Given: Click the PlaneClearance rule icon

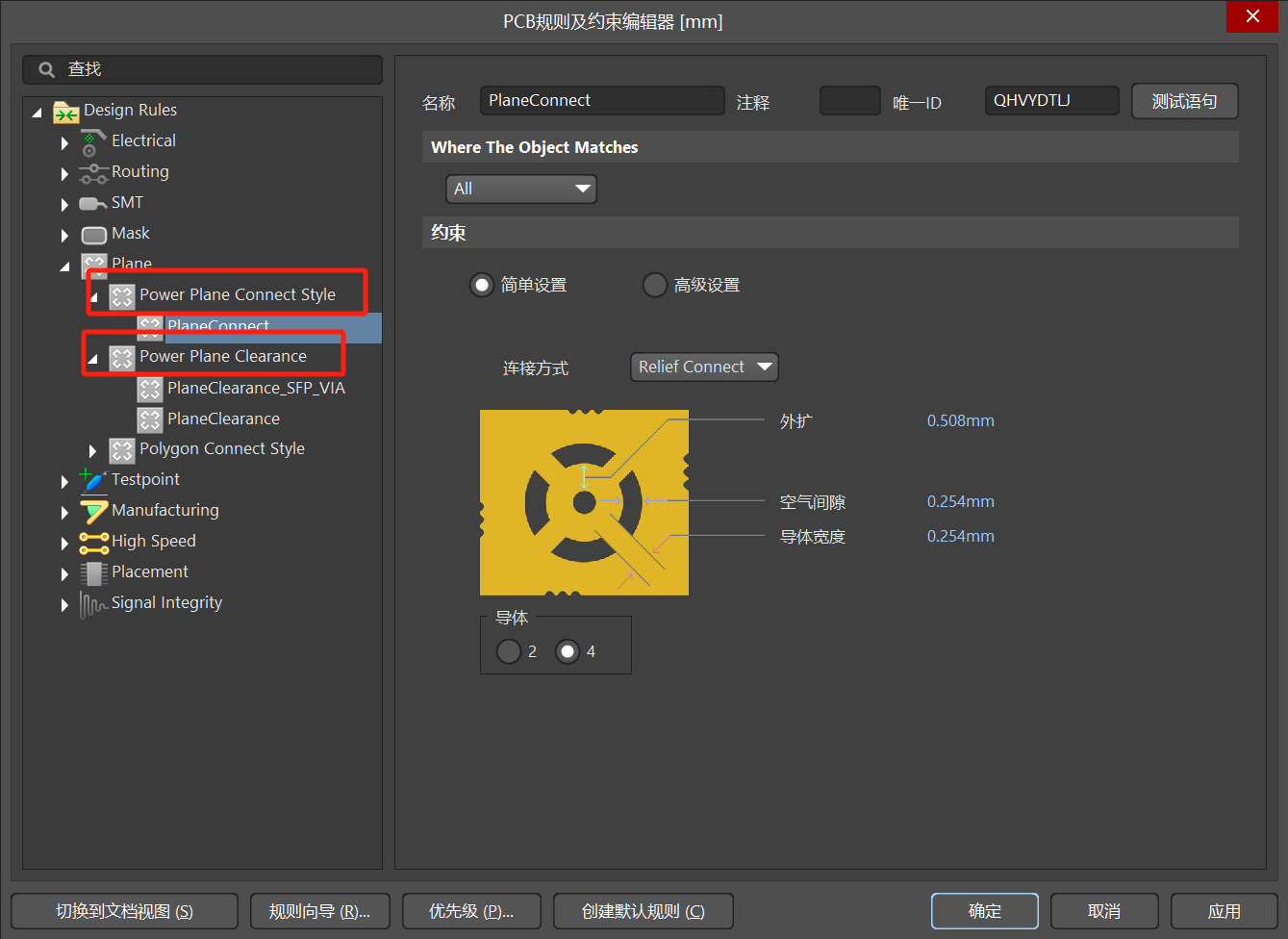Looking at the screenshot, I should click(149, 419).
